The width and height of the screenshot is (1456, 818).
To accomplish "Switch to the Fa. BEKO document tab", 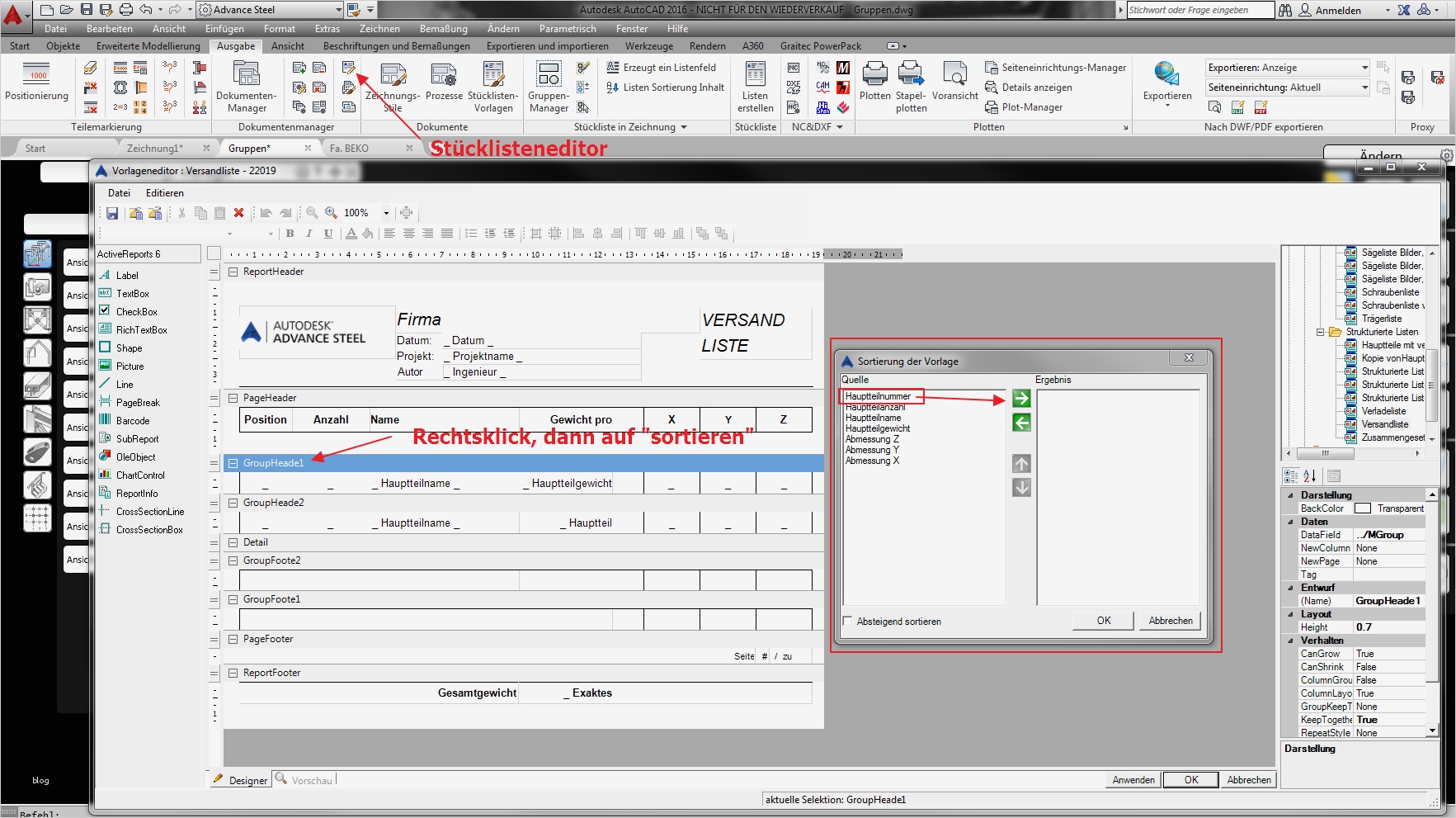I will coord(349,149).
